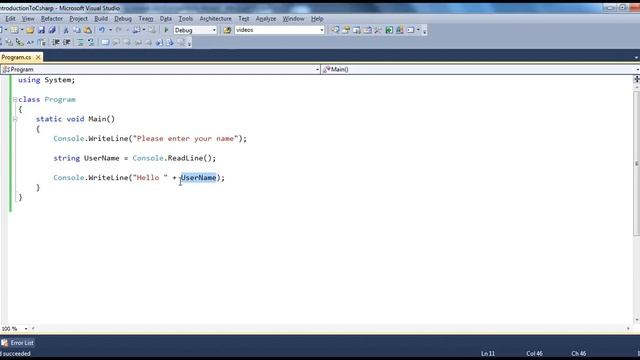The width and height of the screenshot is (640, 360).
Task: Open standard toolbar overflow options arrow
Action: point(424,31)
